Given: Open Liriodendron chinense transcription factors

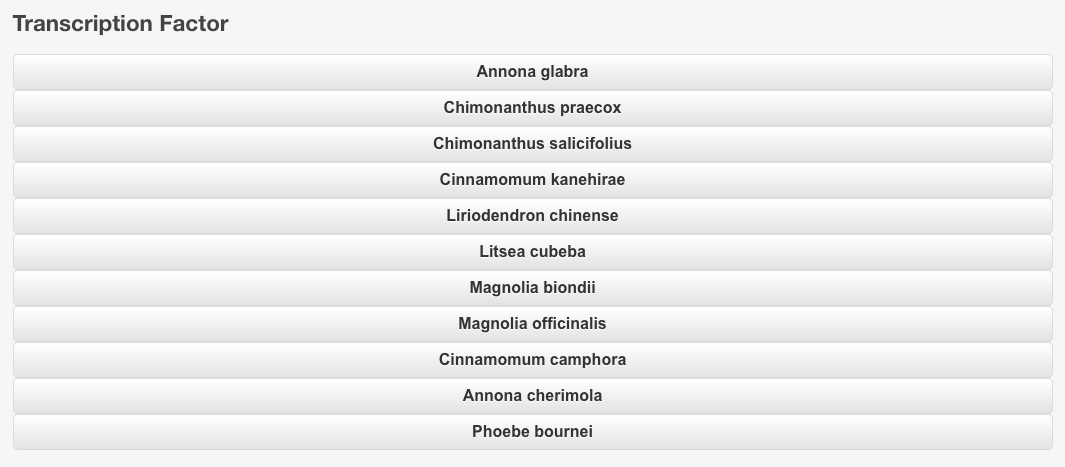Looking at the screenshot, I should pyautogui.click(x=532, y=216).
